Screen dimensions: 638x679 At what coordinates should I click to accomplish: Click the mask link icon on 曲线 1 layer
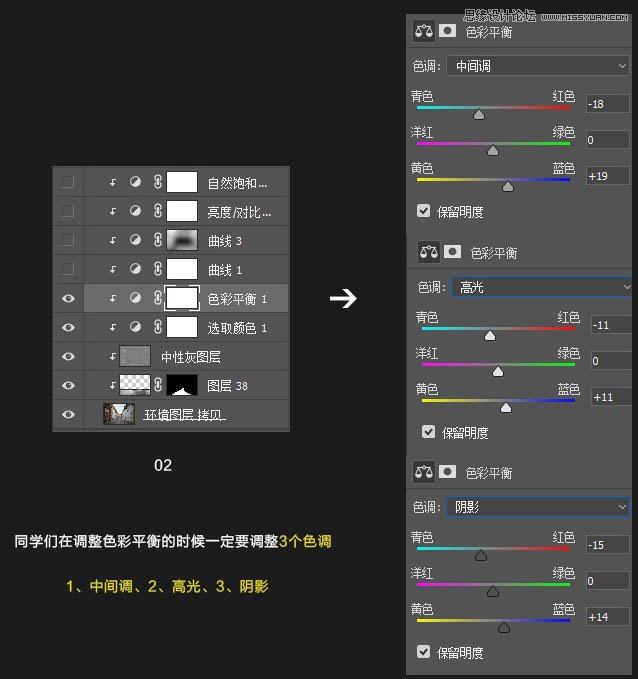(158, 269)
